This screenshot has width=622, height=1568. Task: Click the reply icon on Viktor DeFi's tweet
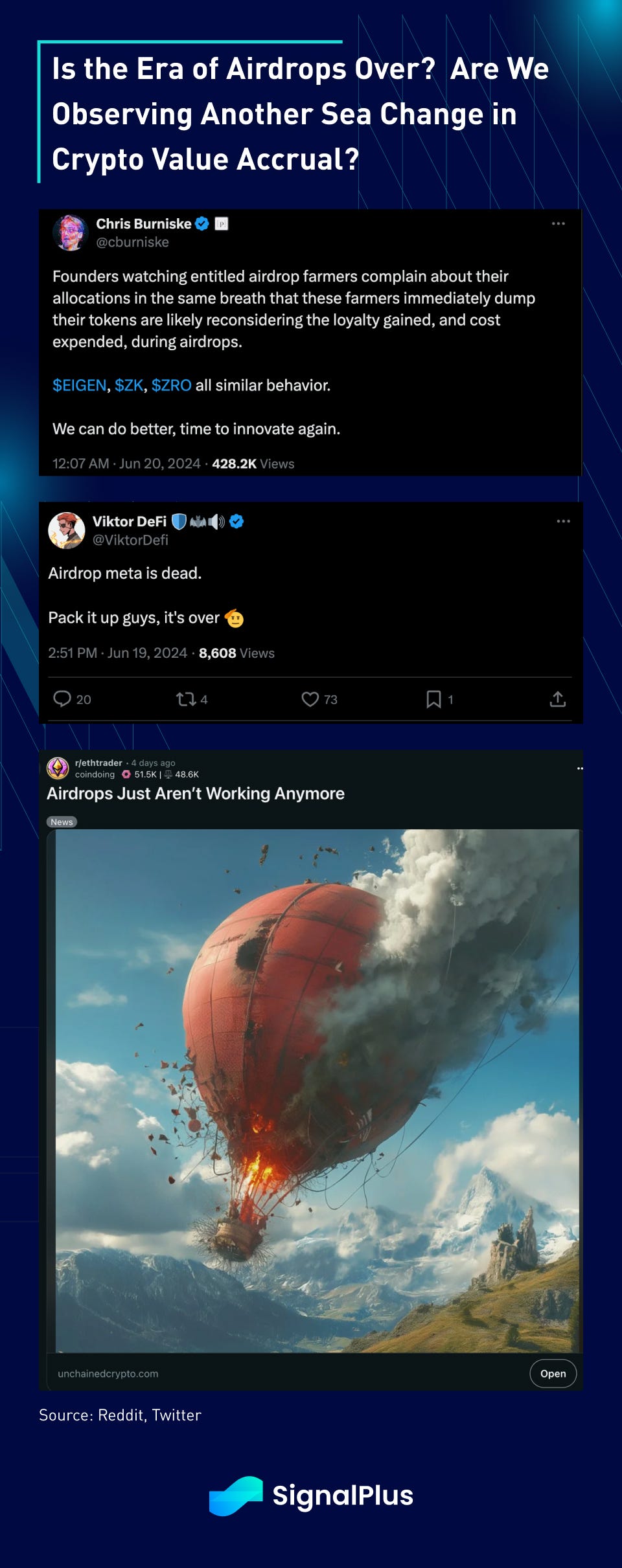[x=62, y=699]
